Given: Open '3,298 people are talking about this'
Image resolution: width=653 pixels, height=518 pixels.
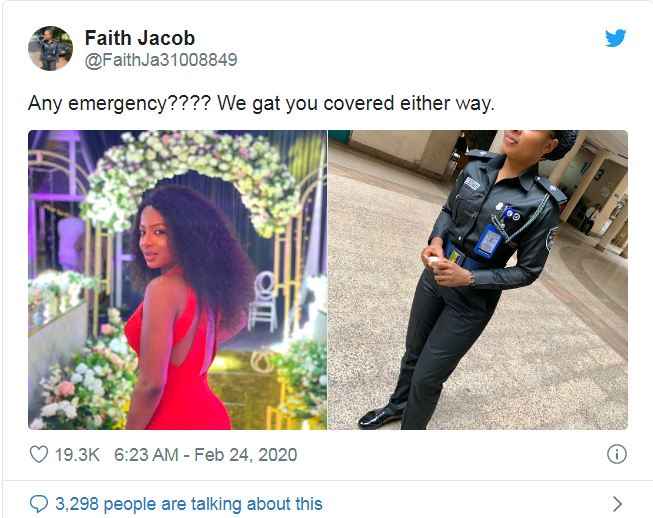Looking at the screenshot, I should tap(189, 504).
